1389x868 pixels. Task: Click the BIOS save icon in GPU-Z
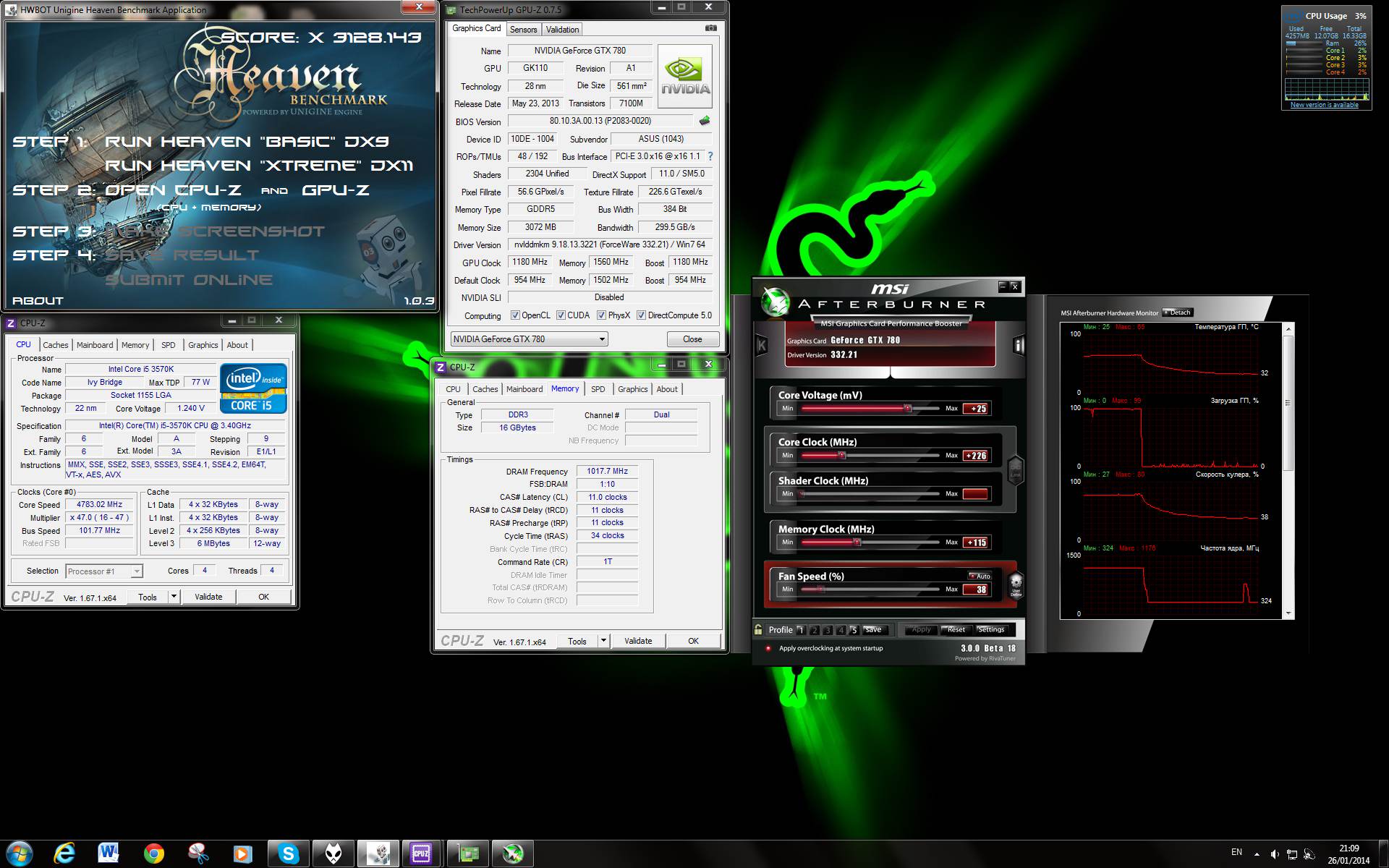tap(705, 121)
